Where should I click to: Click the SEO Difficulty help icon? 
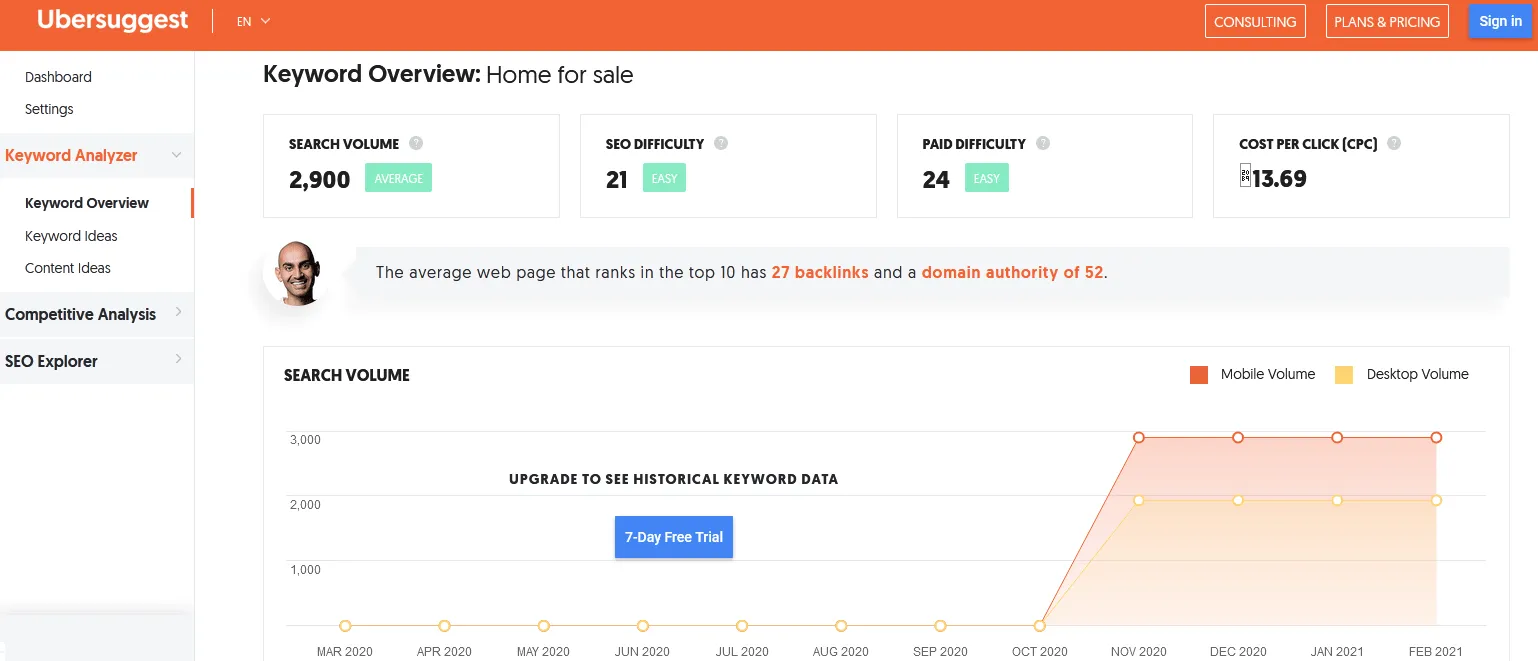pos(721,143)
